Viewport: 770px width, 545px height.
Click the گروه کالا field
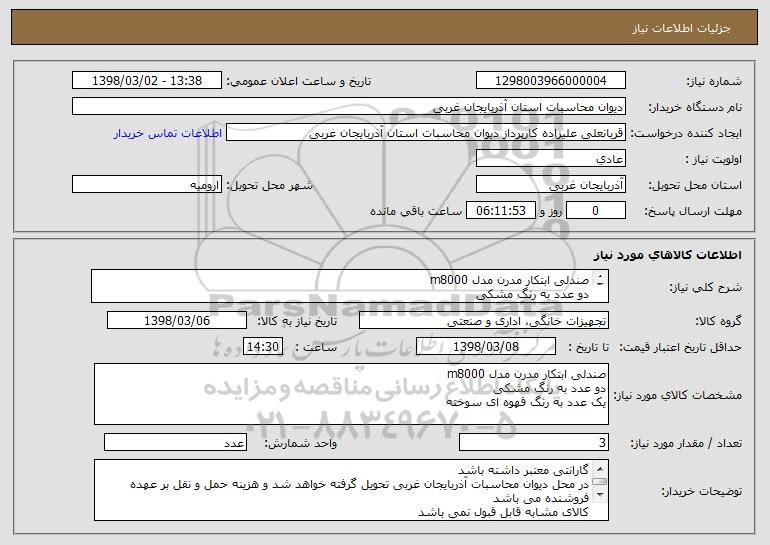tap(484, 321)
